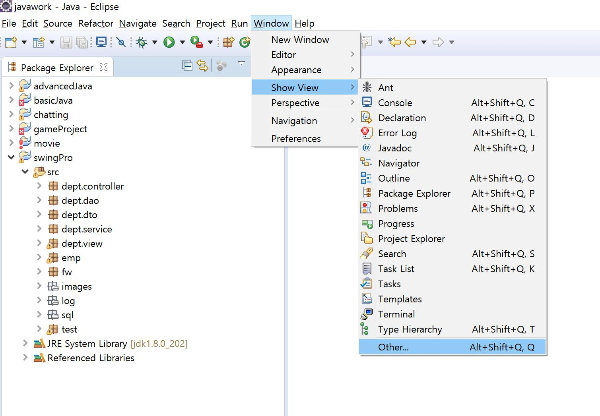Click the New Java Package icon
This screenshot has height=416, width=600.
point(228,42)
